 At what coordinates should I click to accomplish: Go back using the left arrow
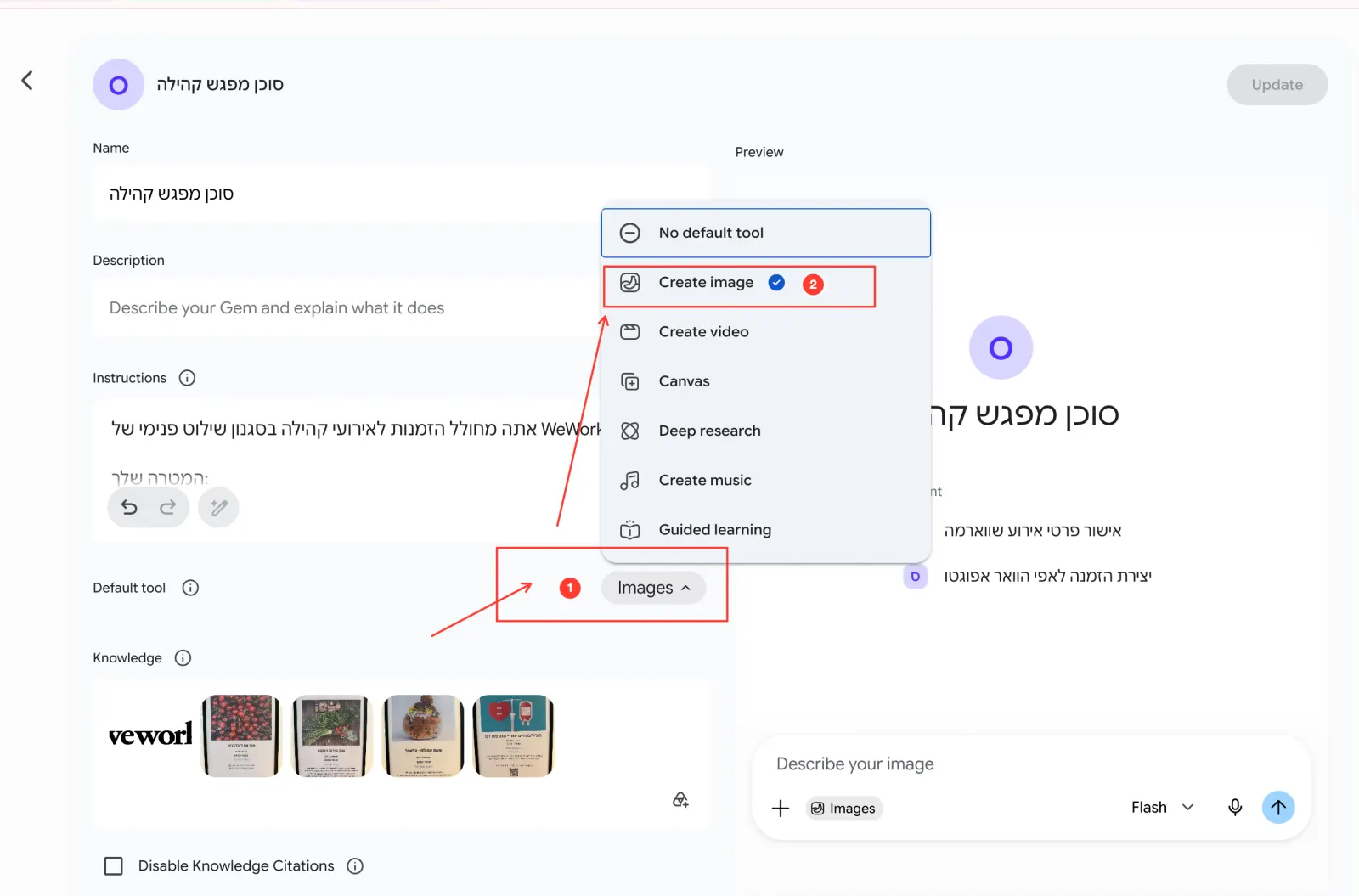click(x=27, y=81)
